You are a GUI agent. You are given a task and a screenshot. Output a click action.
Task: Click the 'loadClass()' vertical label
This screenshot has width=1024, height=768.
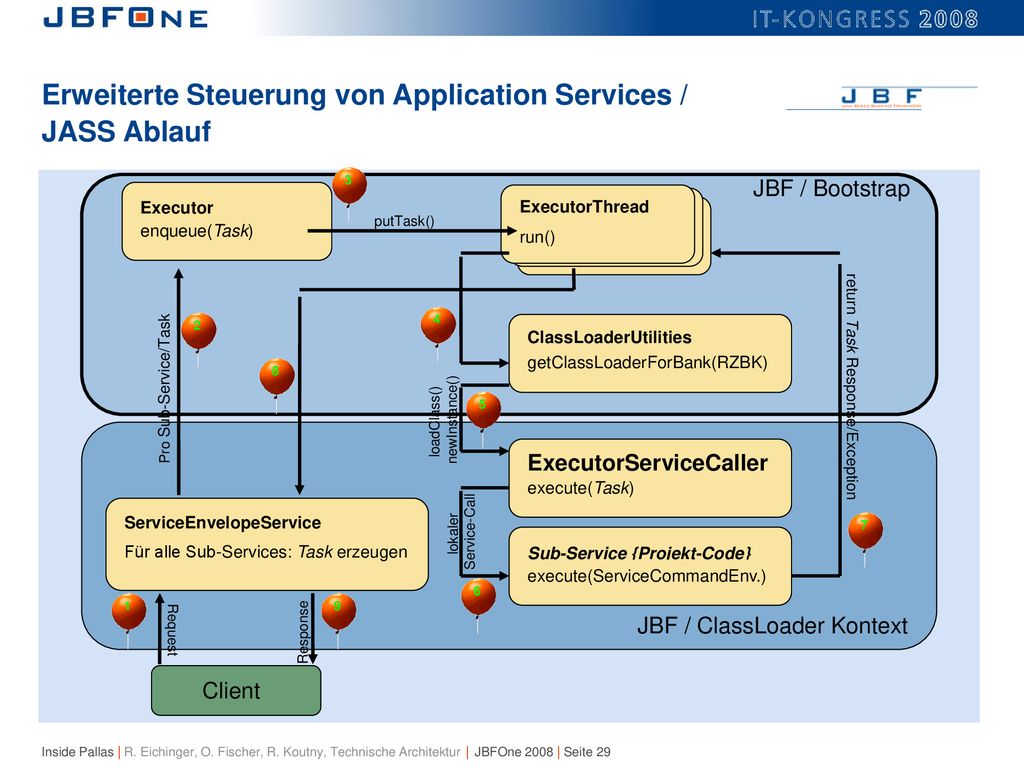click(436, 421)
